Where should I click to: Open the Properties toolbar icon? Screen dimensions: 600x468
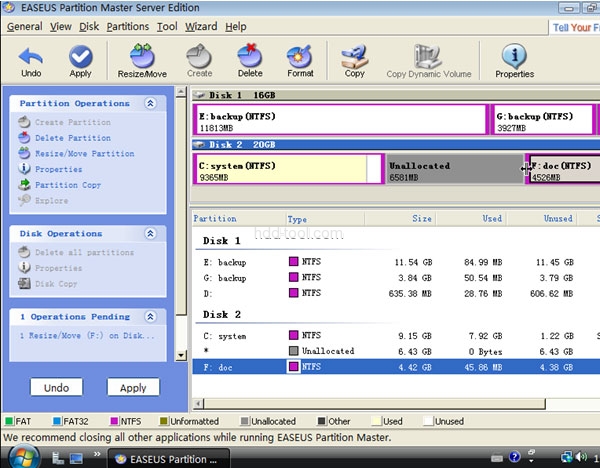(x=514, y=61)
